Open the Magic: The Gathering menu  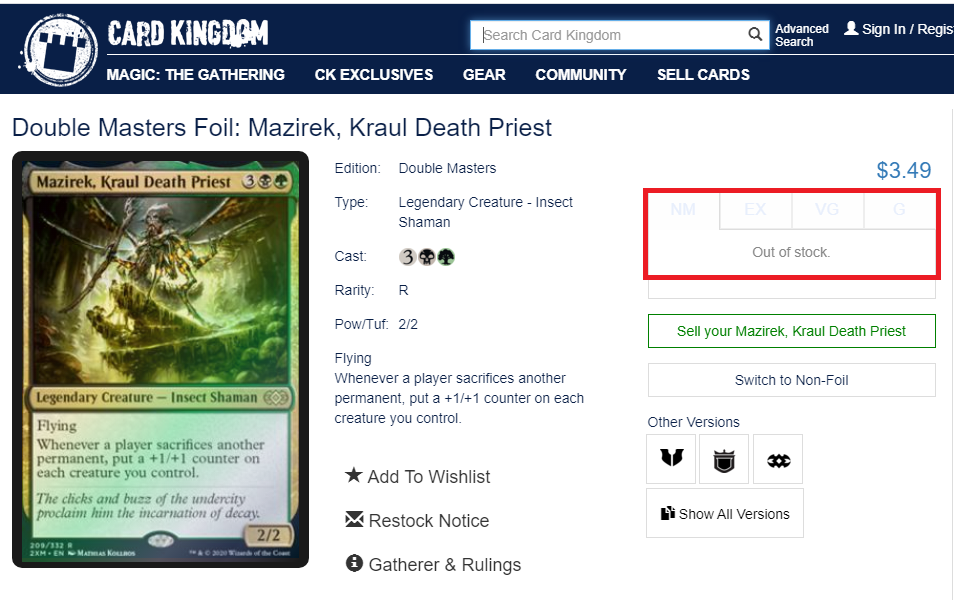click(195, 75)
